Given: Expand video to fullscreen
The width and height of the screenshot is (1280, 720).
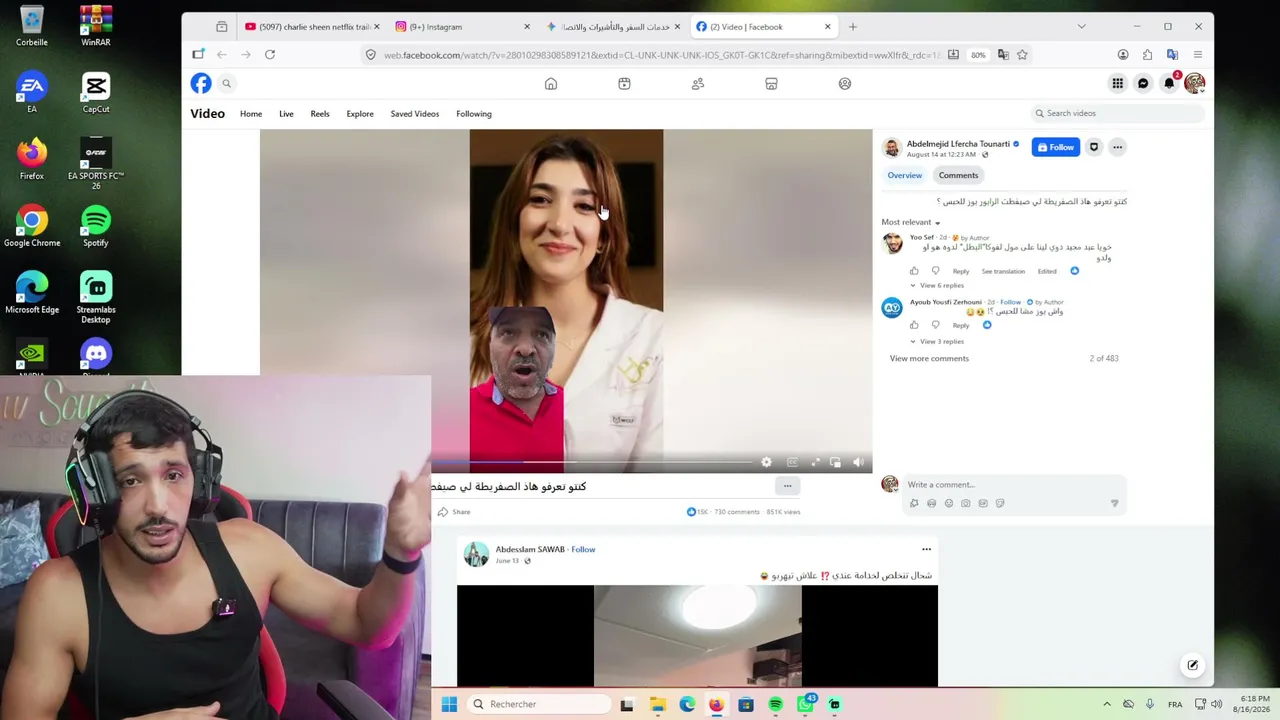Looking at the screenshot, I should click(x=815, y=462).
